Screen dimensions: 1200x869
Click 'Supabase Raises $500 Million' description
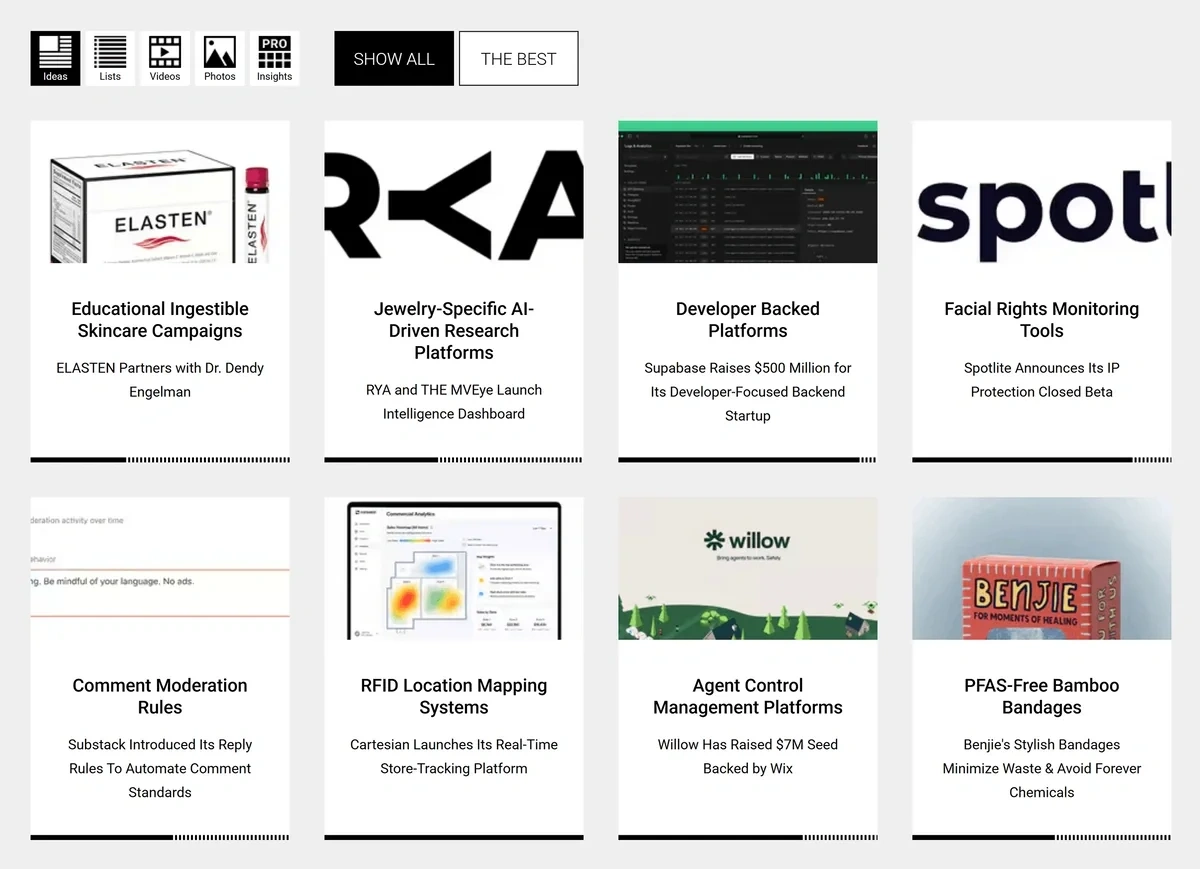[x=748, y=392]
